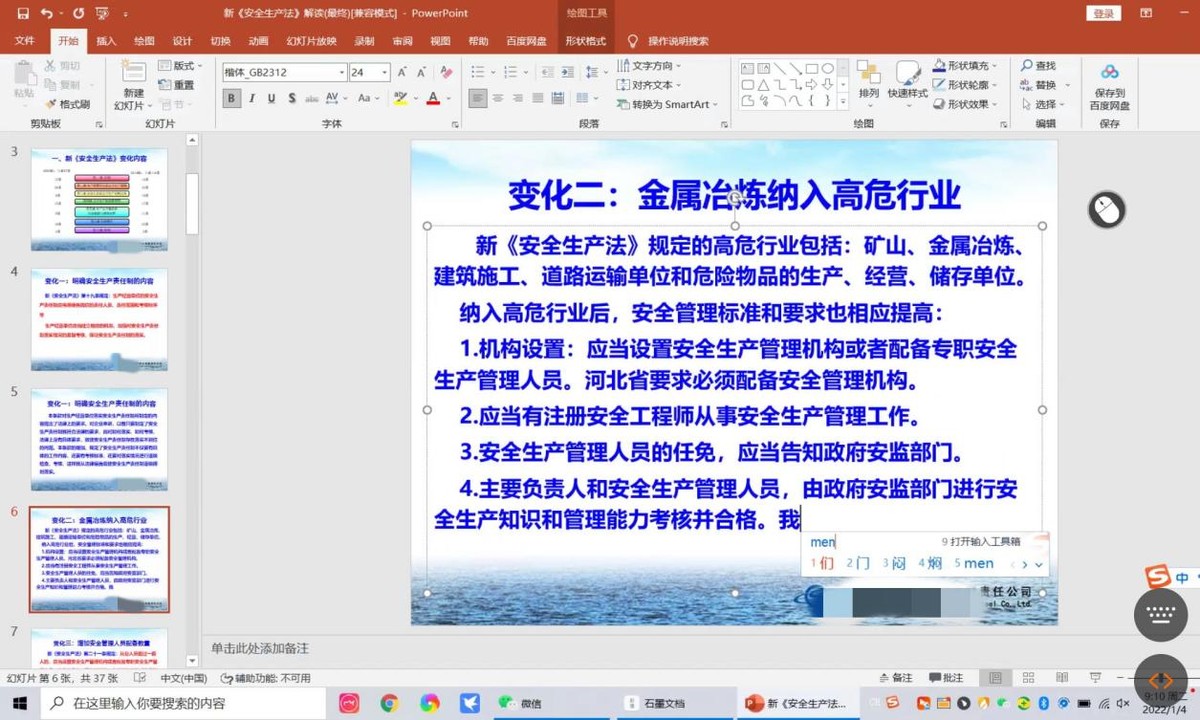Viewport: 1200px width, 720px height.
Task: Apply text highlight color
Action: tap(400, 97)
